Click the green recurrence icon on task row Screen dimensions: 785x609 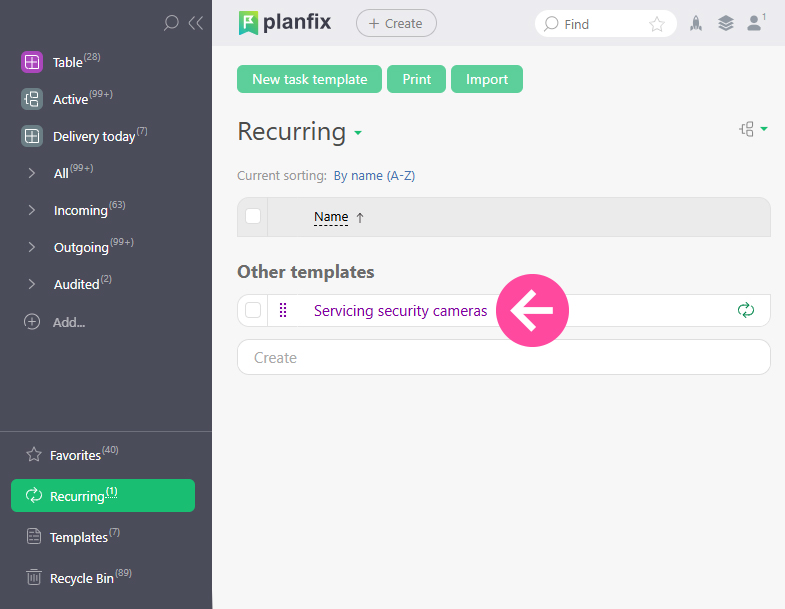(x=745, y=310)
